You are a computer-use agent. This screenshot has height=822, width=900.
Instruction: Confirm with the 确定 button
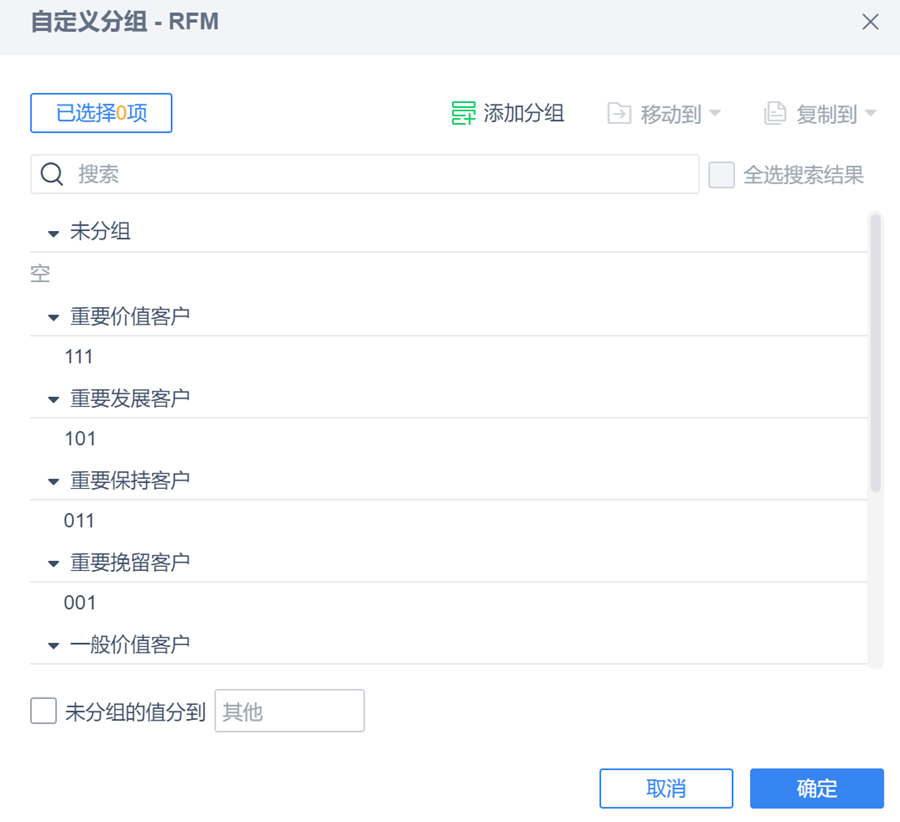click(x=816, y=788)
